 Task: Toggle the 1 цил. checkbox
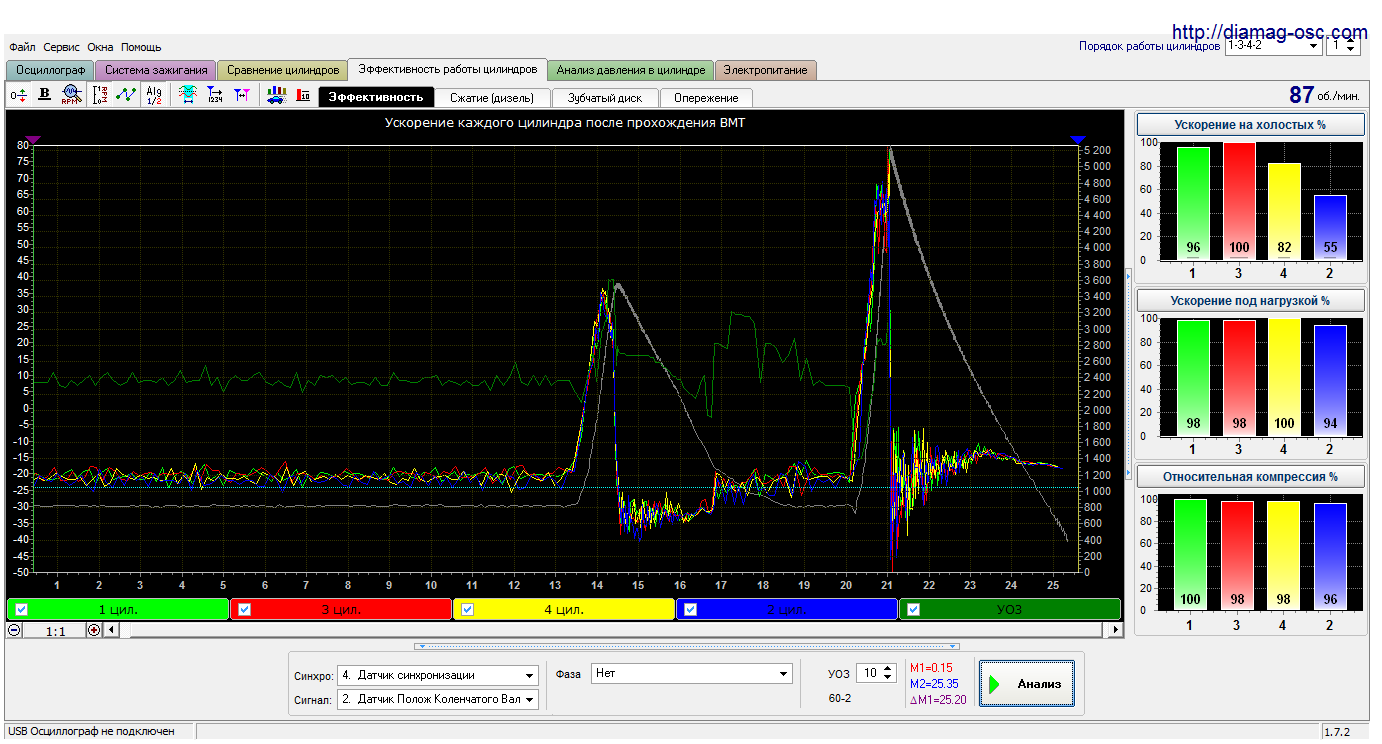coord(22,609)
